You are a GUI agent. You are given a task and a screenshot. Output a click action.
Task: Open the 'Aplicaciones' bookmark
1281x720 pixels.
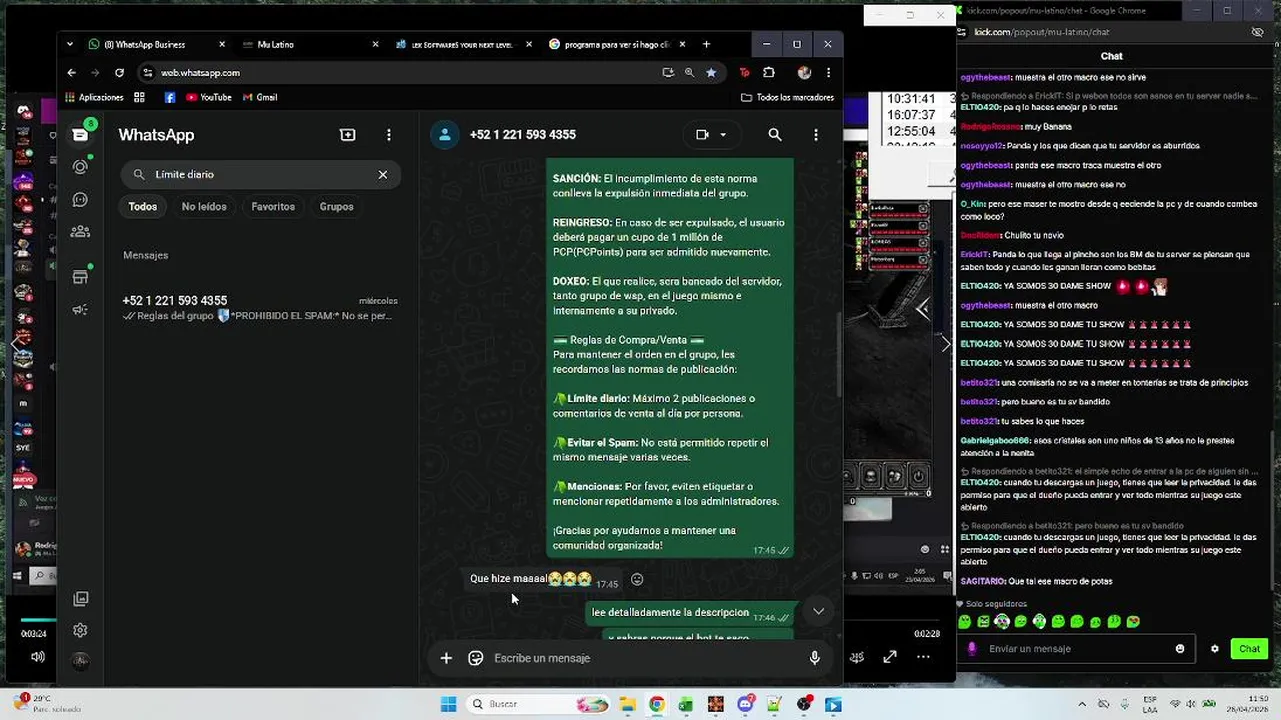pos(94,97)
